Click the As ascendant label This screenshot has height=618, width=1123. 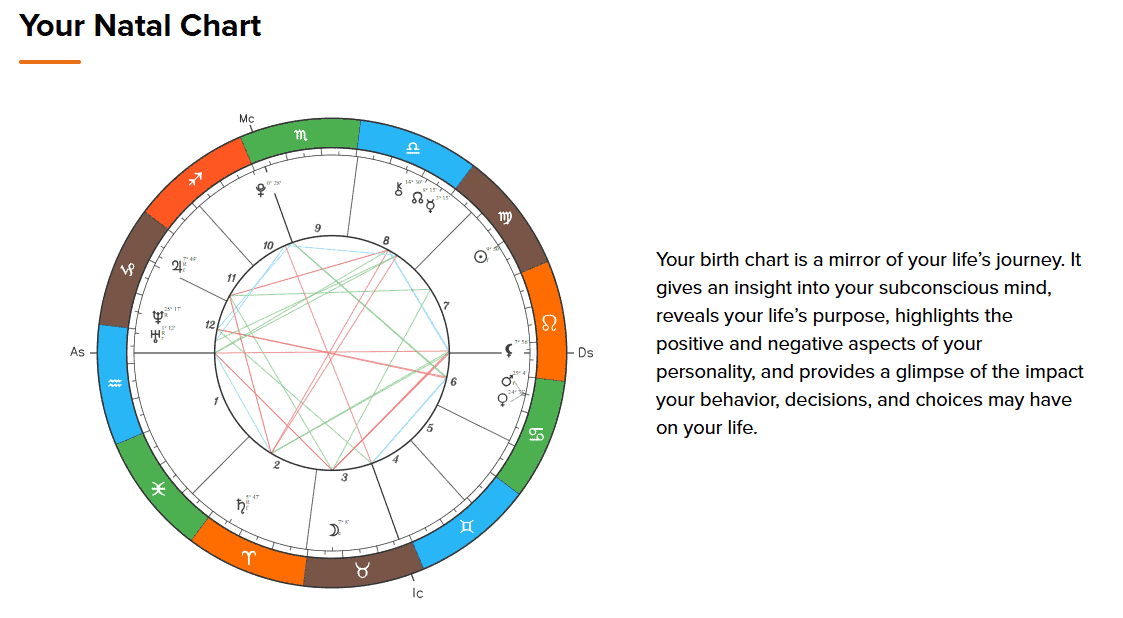tap(78, 352)
